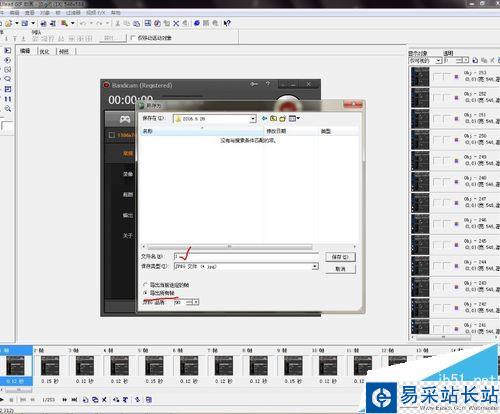Image resolution: width=500 pixels, height=414 pixels.
Task: Open the save as type dropdown
Action: 315,267
